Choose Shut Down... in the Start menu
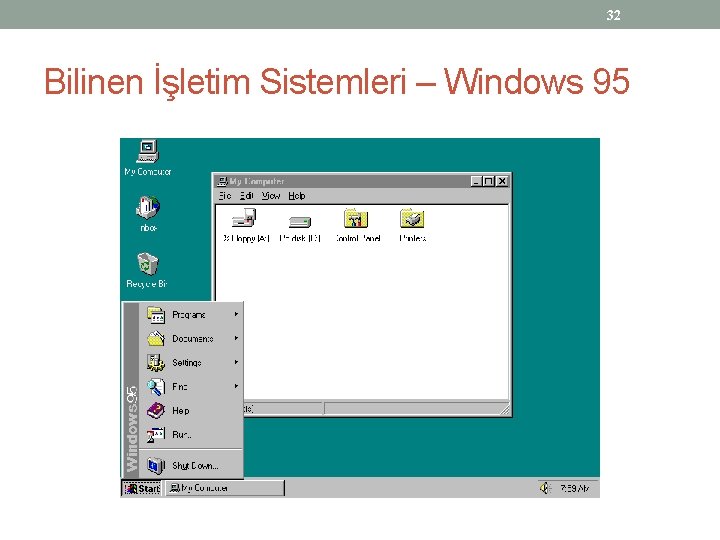Screen dimensions: 720x540 [x=191, y=466]
